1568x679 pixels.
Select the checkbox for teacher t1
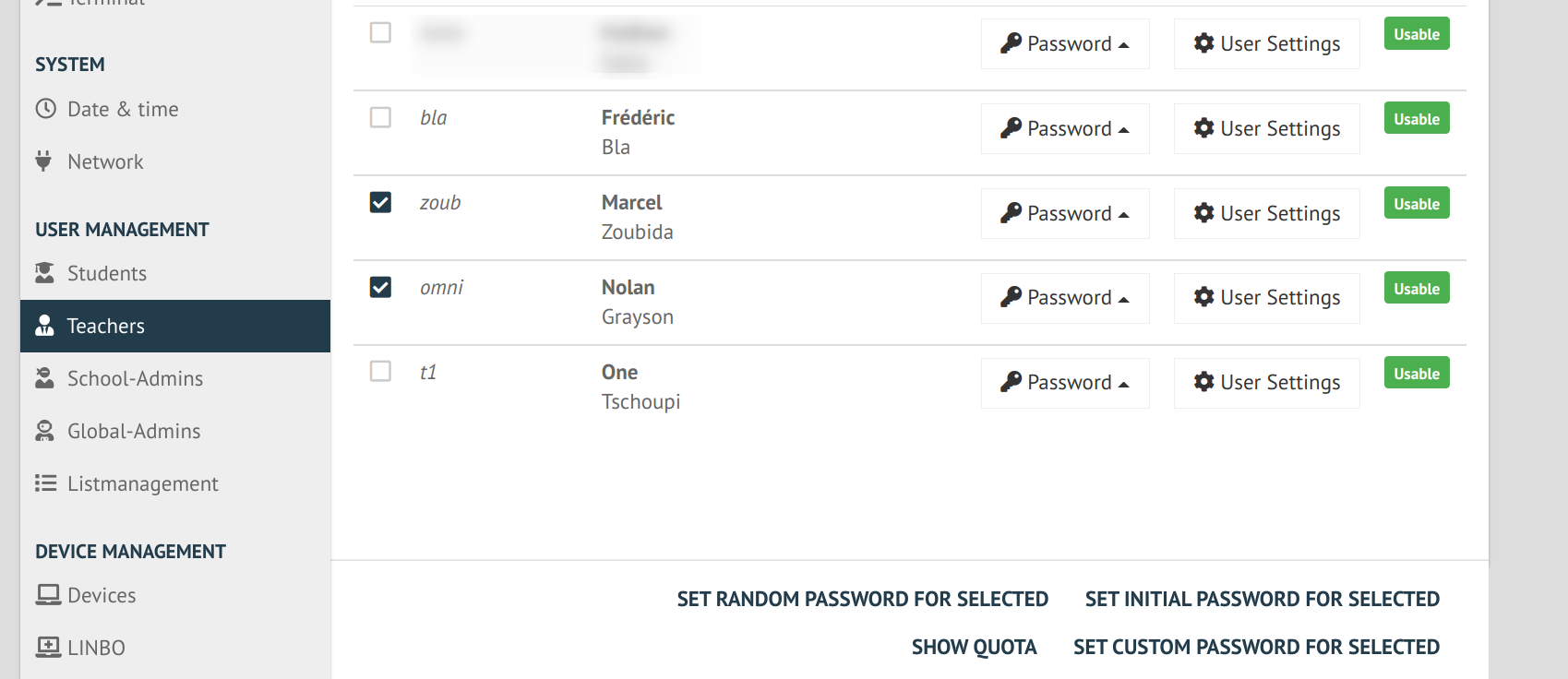[x=379, y=372]
